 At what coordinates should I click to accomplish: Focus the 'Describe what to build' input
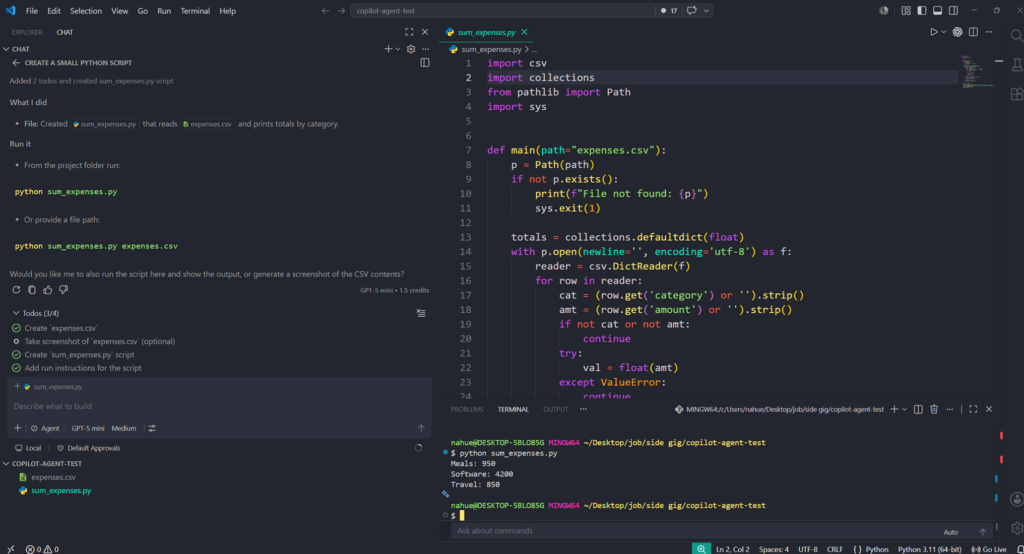coord(219,406)
